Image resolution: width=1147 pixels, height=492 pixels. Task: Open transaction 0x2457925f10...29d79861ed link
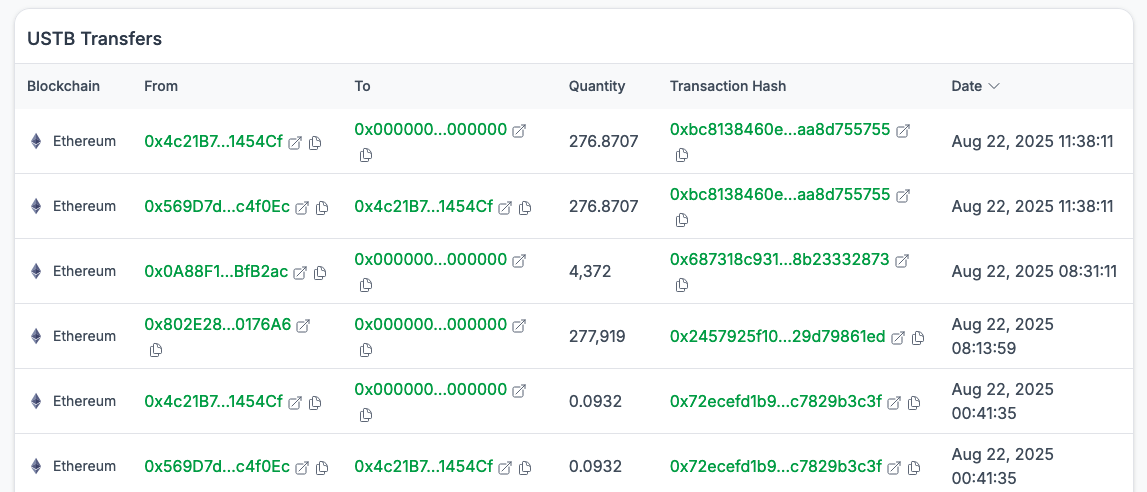point(777,337)
